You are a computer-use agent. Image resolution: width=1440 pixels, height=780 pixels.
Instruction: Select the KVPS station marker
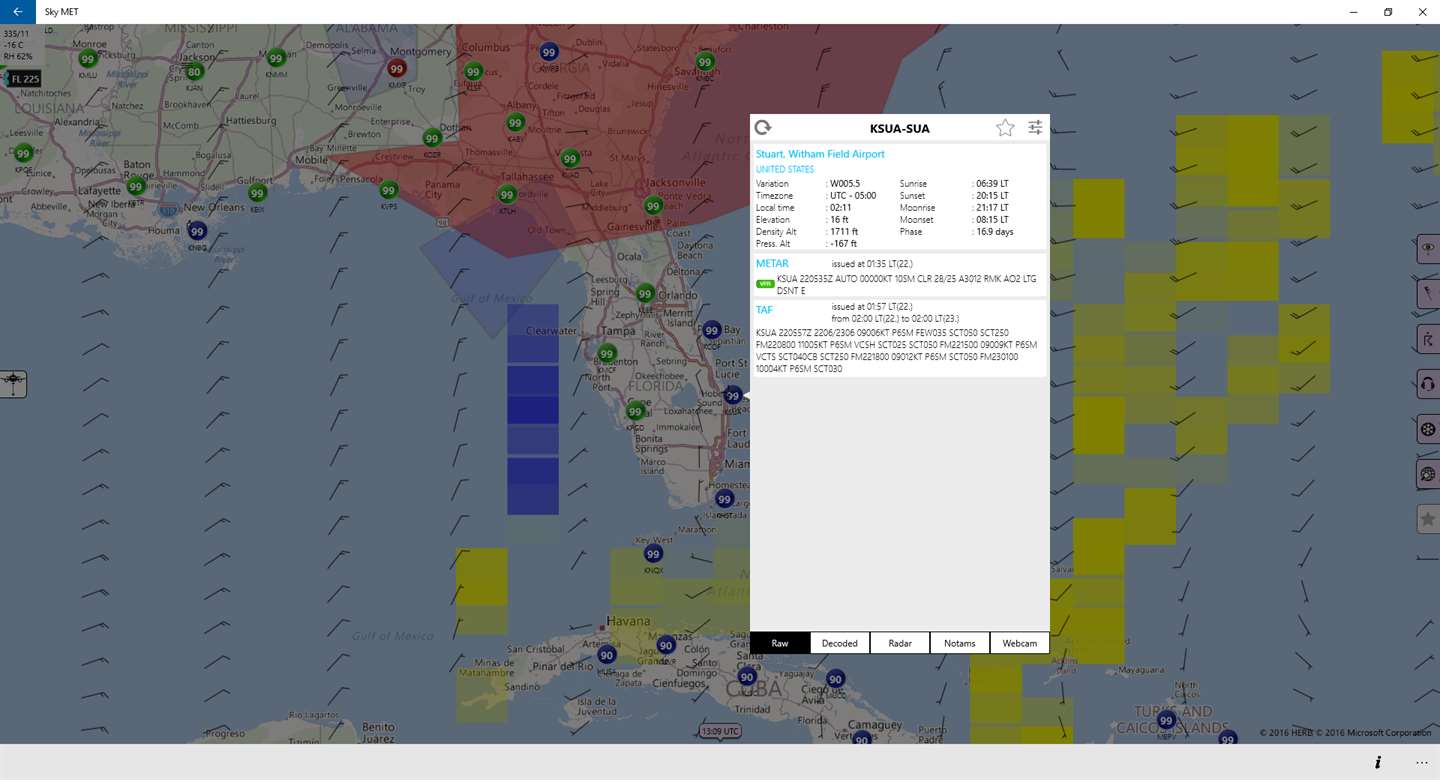tap(389, 190)
